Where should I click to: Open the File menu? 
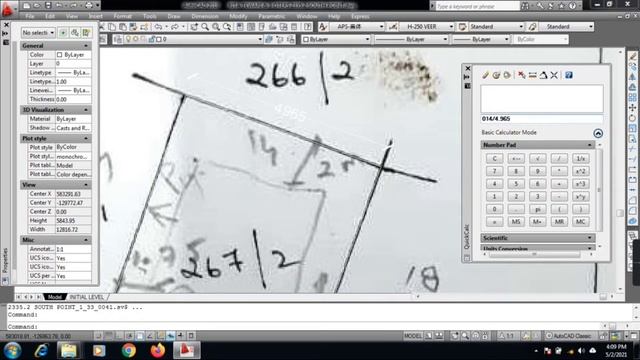(x=30, y=16)
